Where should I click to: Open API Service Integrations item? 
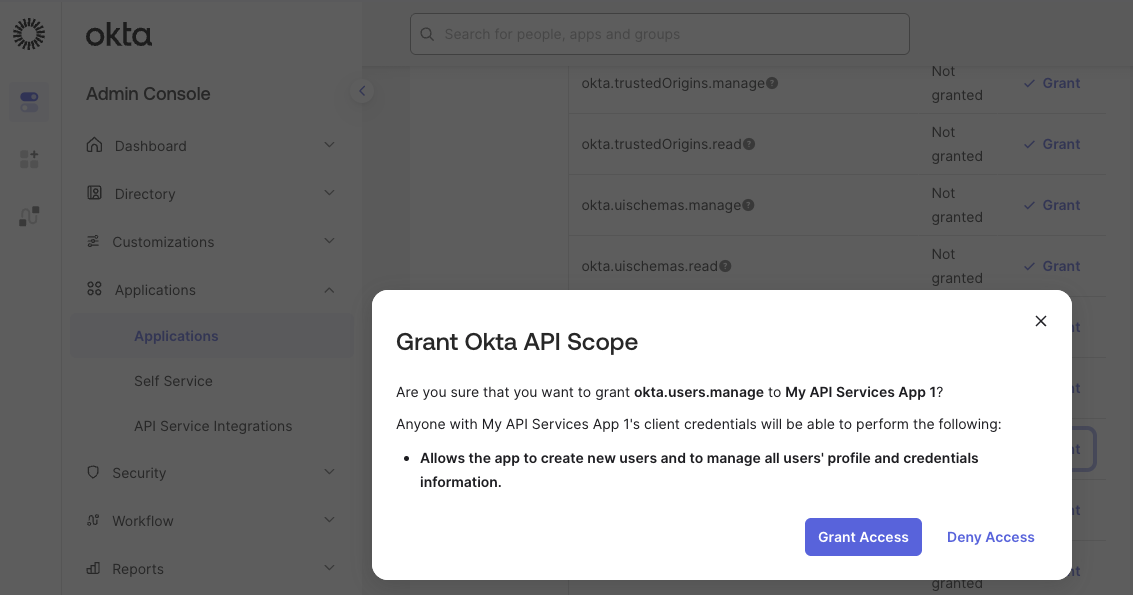tap(213, 426)
